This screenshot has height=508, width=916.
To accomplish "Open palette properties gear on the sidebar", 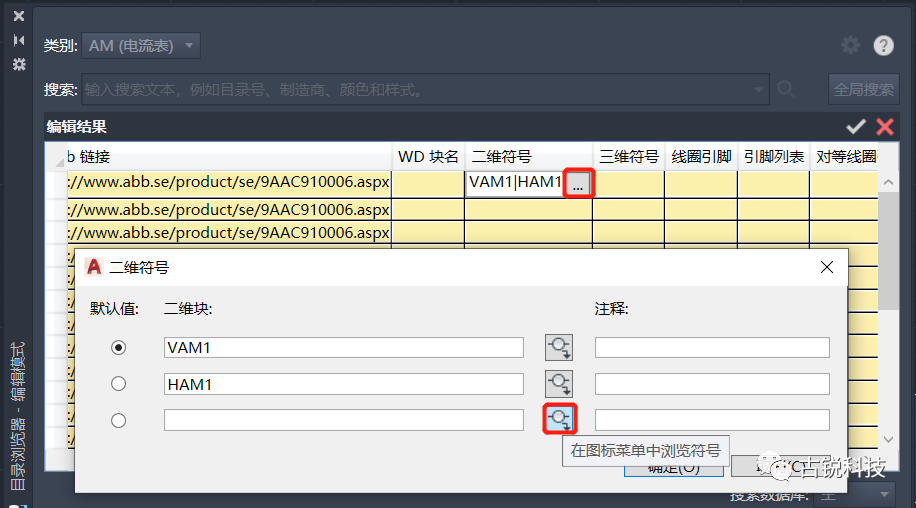I will pos(19,64).
